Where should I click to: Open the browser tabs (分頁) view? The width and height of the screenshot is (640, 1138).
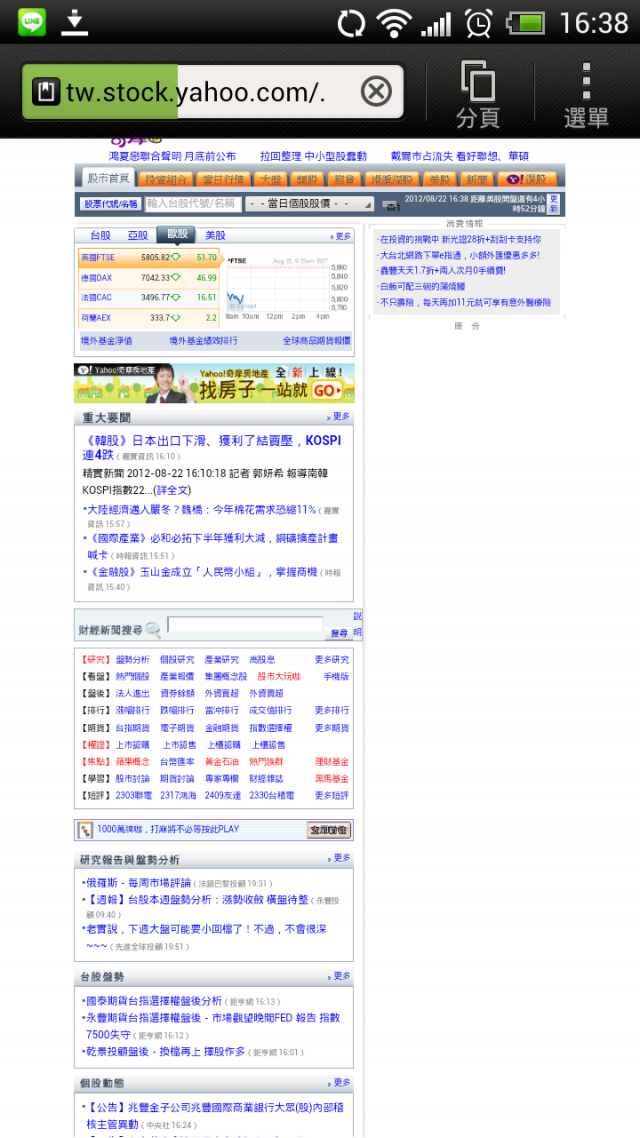tap(478, 94)
